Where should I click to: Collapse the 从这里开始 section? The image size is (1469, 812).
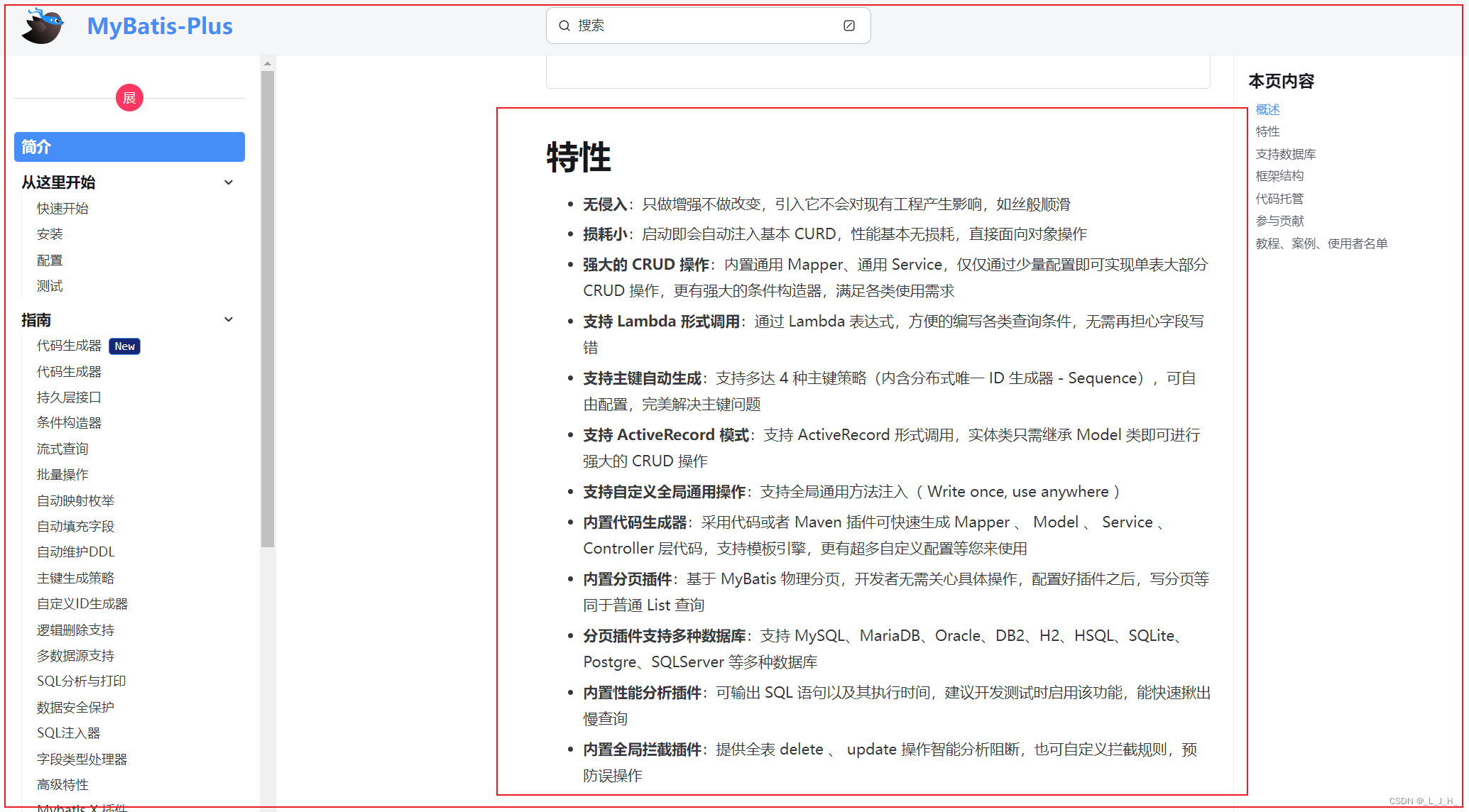(229, 182)
